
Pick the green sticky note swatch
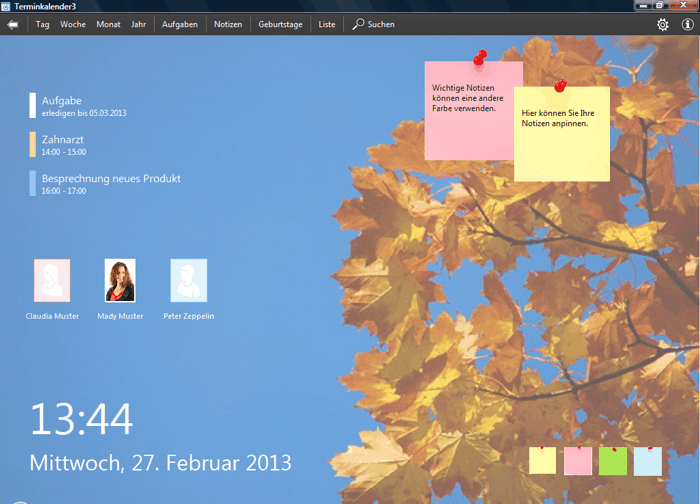[x=612, y=461]
